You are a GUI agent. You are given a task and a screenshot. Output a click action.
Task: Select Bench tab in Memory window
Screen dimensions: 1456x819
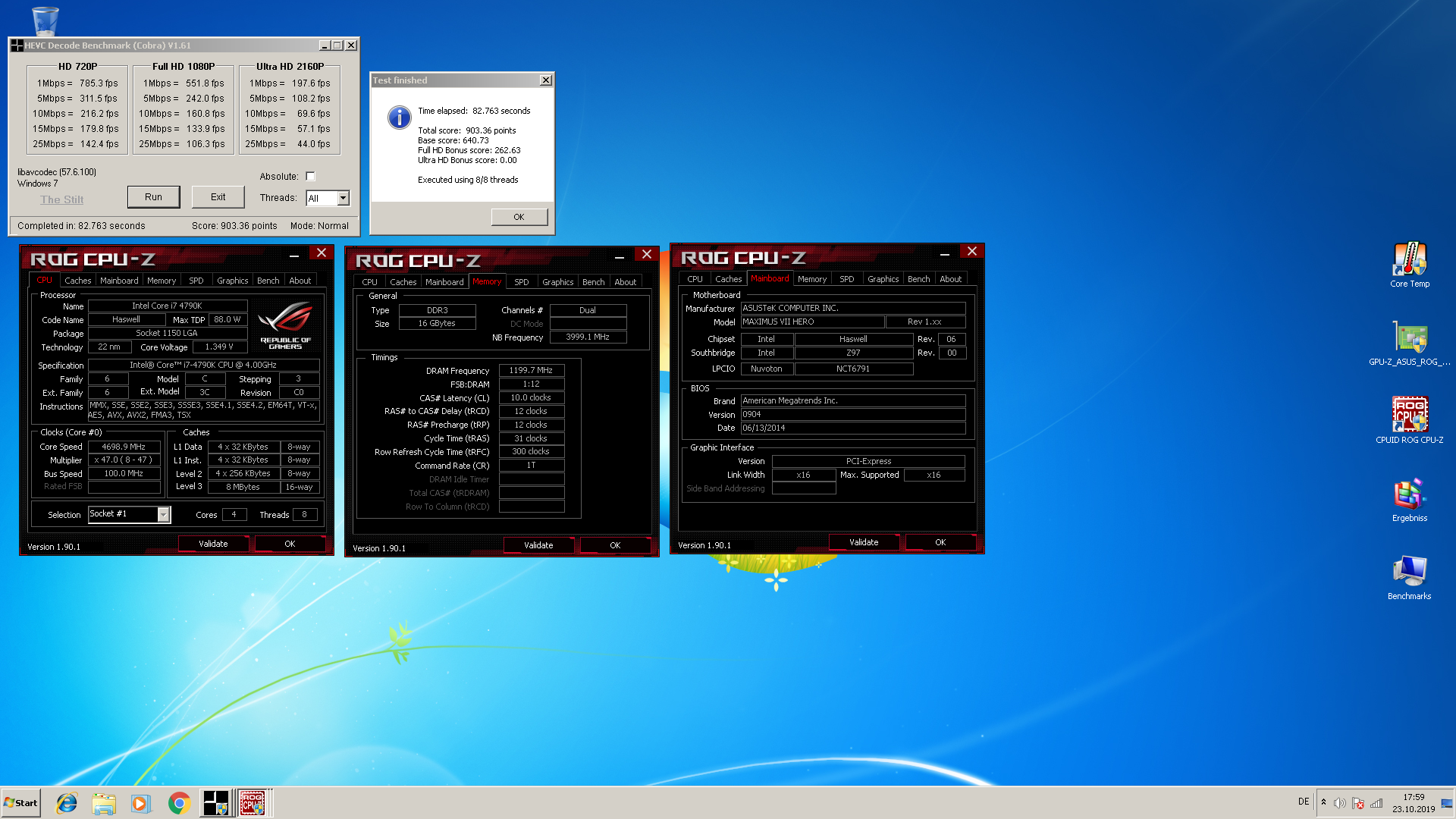point(594,282)
